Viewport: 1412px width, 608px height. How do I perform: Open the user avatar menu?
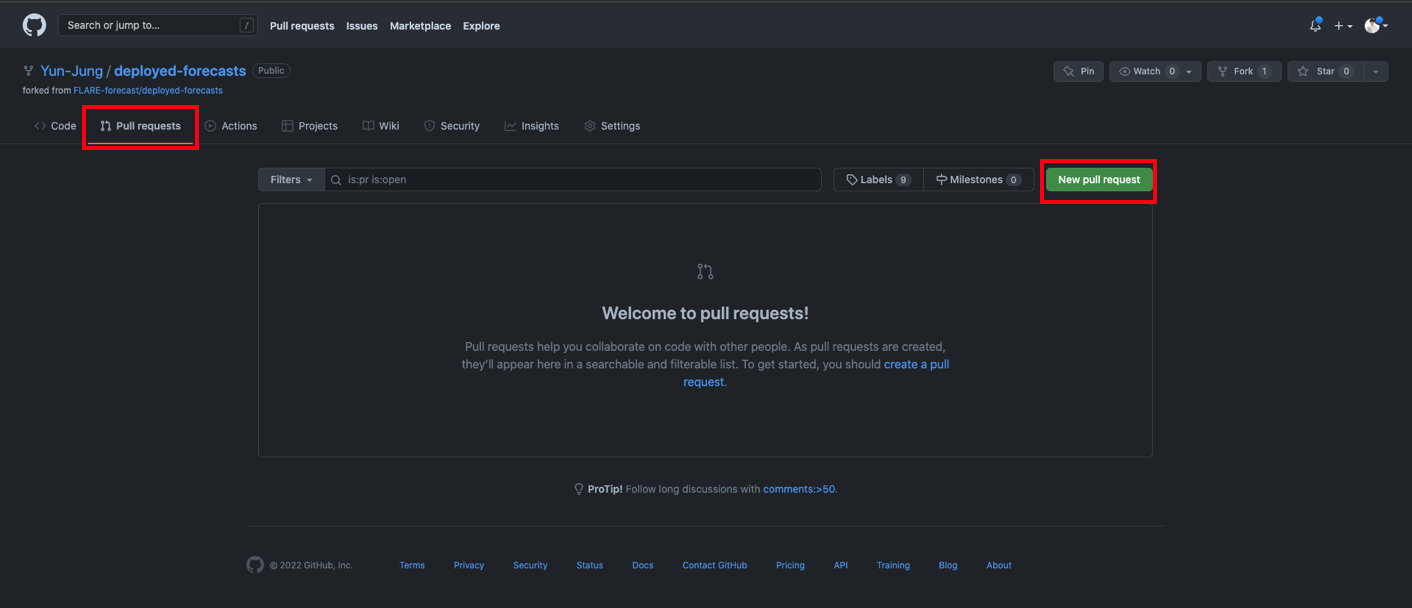(x=1376, y=26)
